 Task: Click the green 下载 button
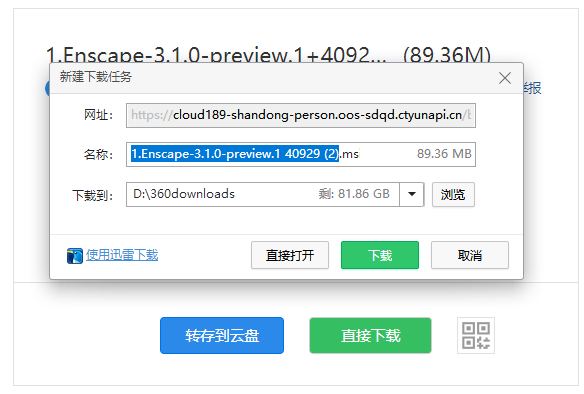pyautogui.click(x=380, y=255)
